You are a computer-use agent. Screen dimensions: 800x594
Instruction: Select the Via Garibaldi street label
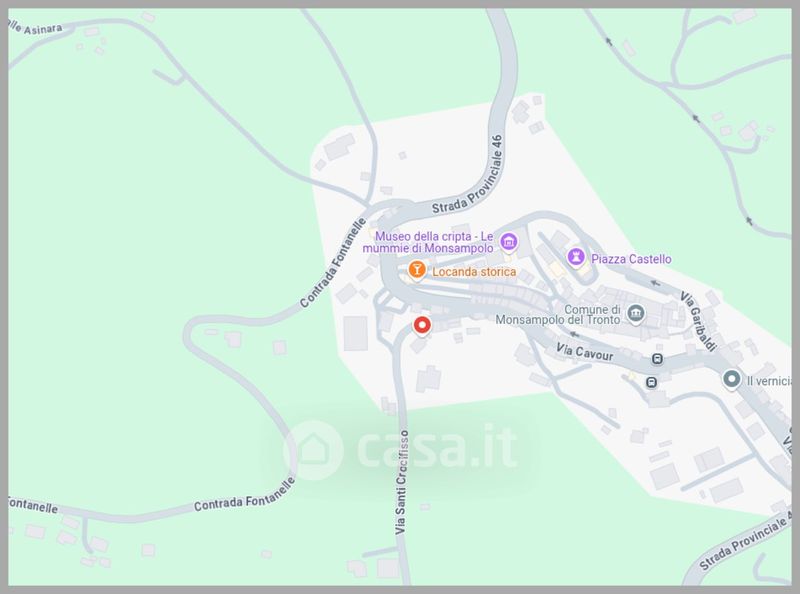point(697,321)
